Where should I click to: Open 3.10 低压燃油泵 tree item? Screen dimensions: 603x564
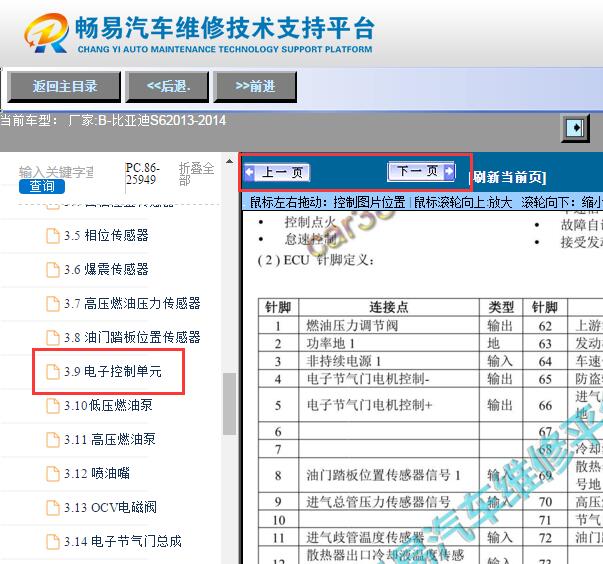[x=108, y=405]
